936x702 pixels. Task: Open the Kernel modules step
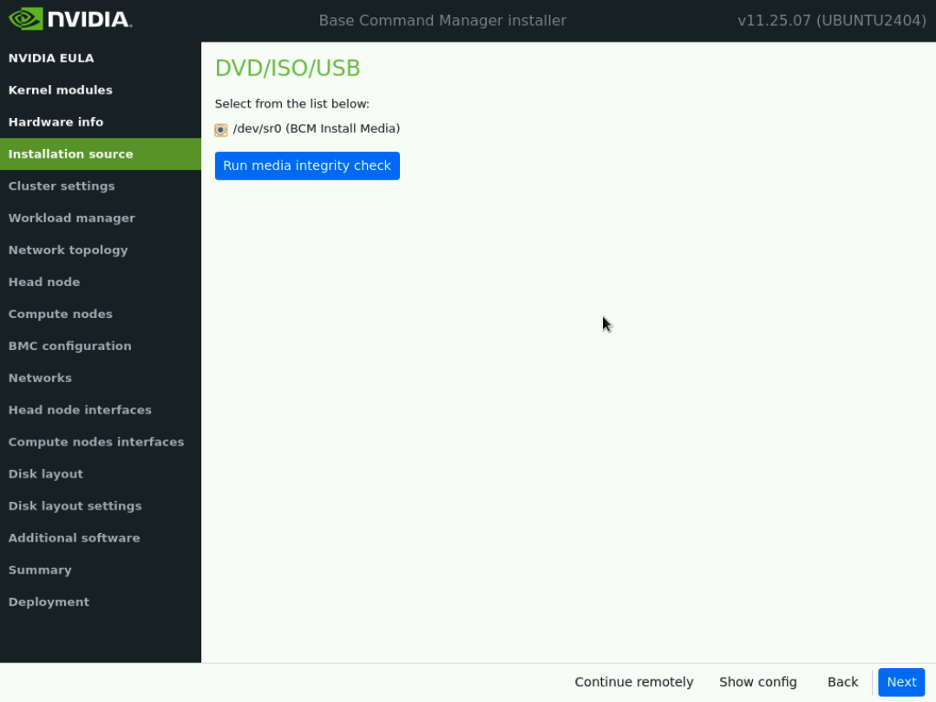100,90
